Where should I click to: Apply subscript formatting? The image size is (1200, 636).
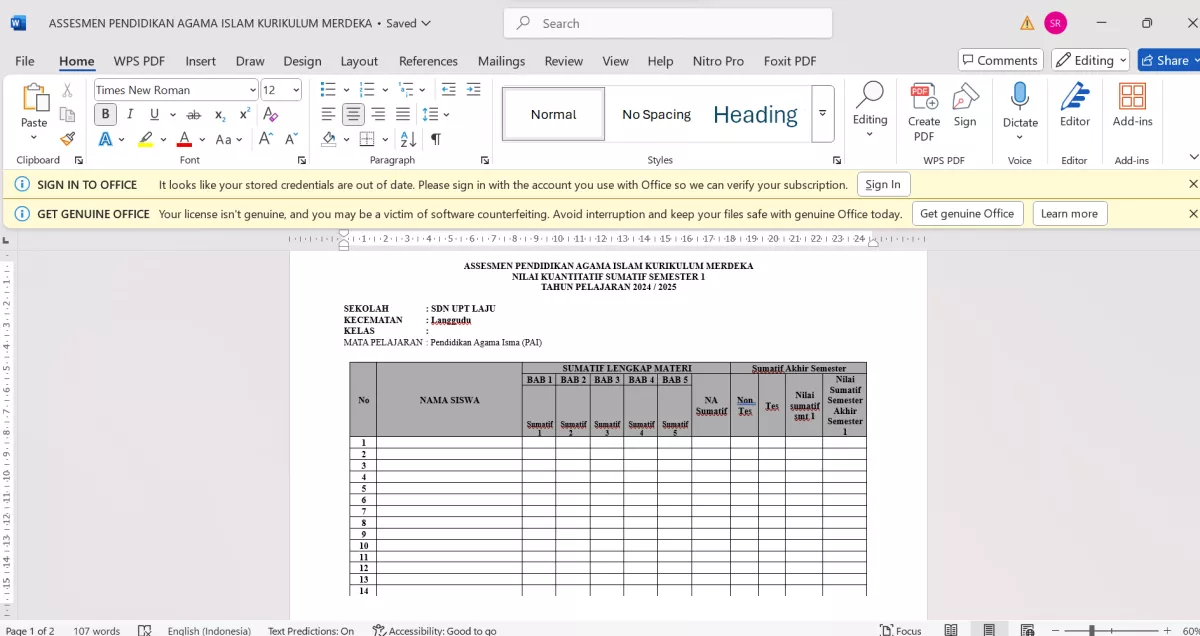(220, 115)
